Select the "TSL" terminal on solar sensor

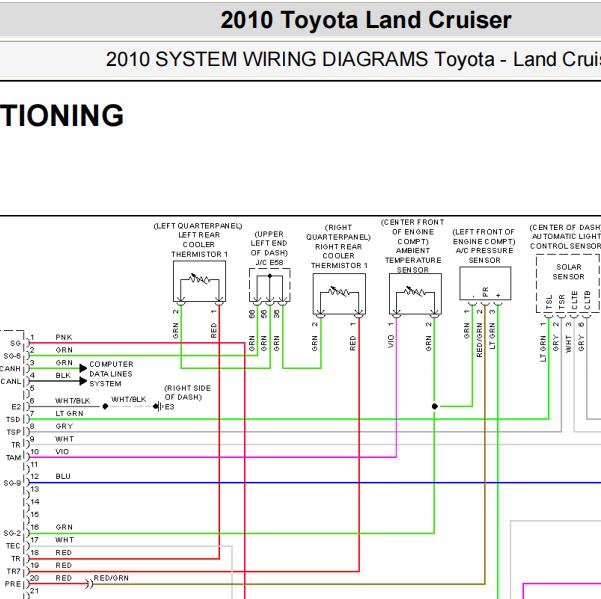coord(548,302)
